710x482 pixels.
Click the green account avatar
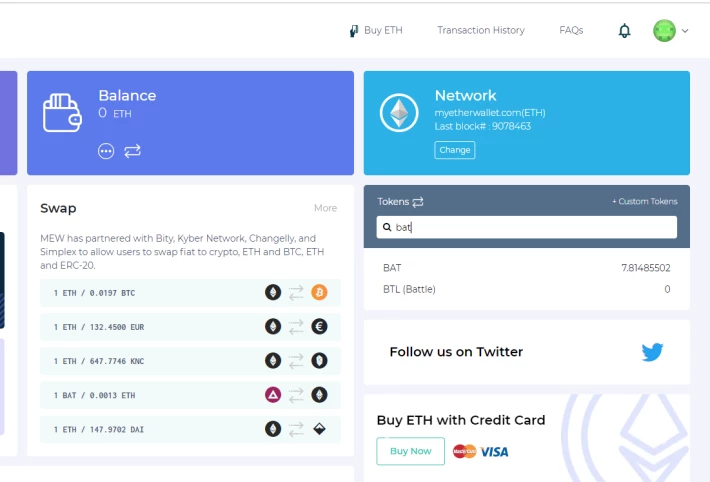pyautogui.click(x=664, y=31)
